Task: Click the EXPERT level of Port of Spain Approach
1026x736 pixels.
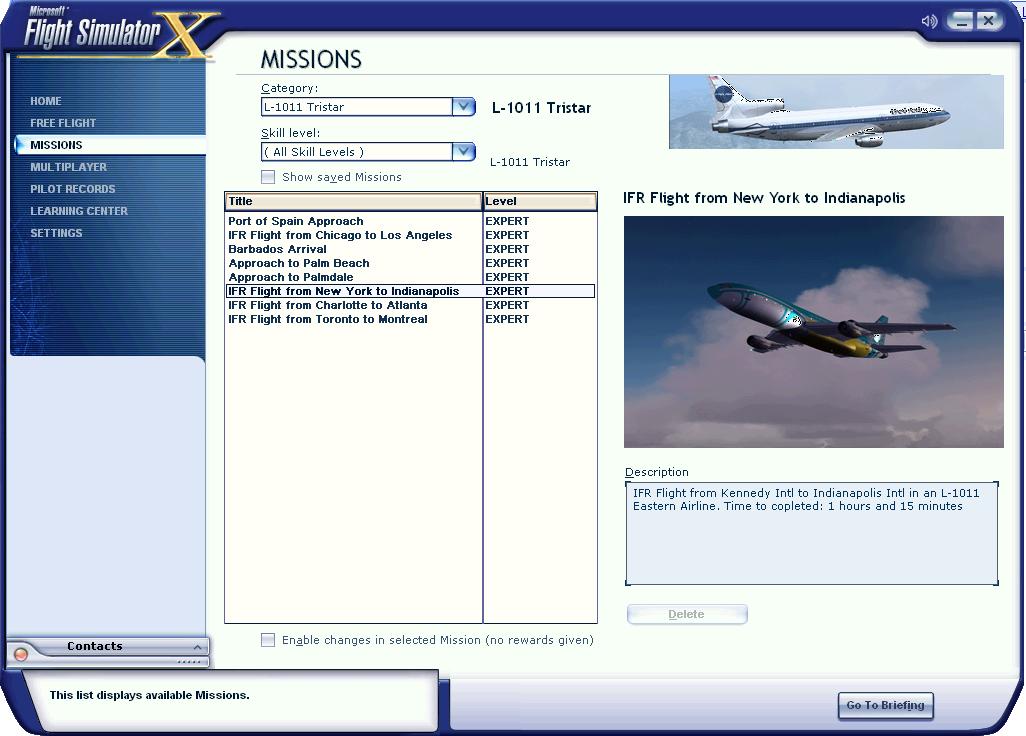Action: point(507,221)
